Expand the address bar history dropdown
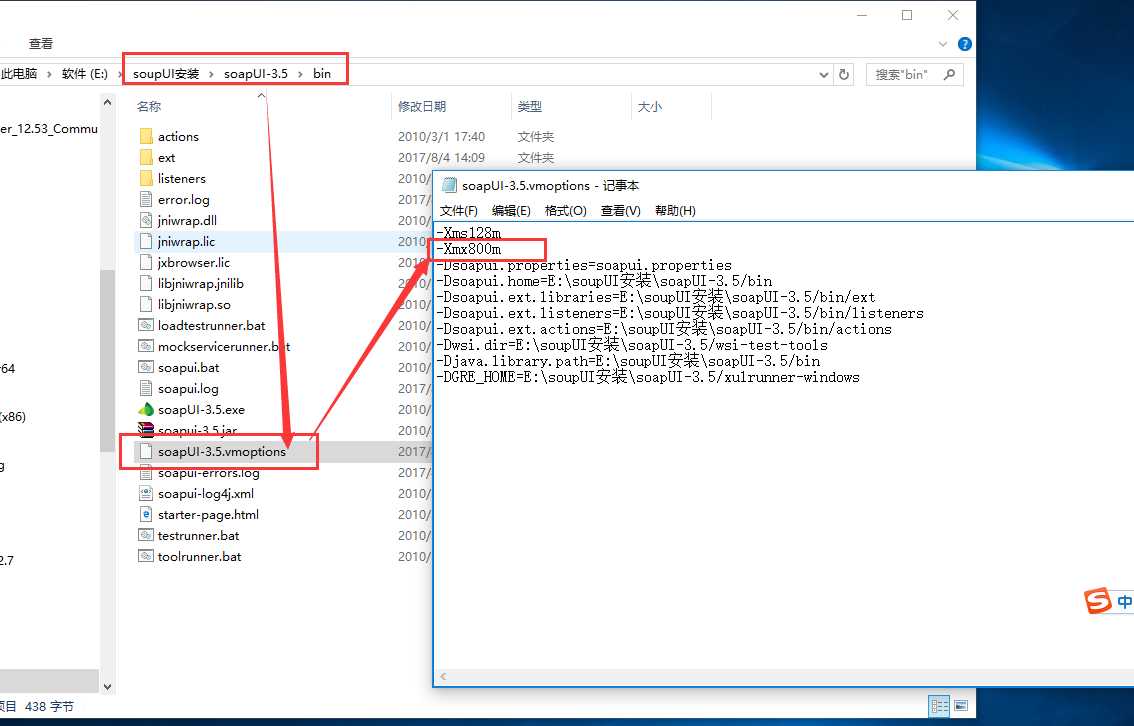The height and width of the screenshot is (726, 1134). 823,74
